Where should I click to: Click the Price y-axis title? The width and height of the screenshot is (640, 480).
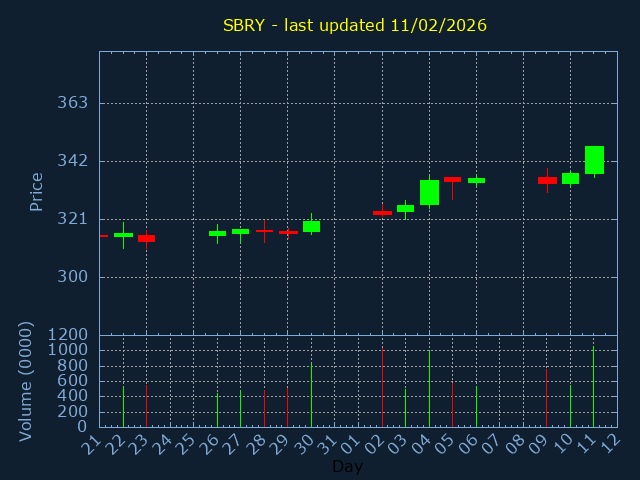[37, 191]
